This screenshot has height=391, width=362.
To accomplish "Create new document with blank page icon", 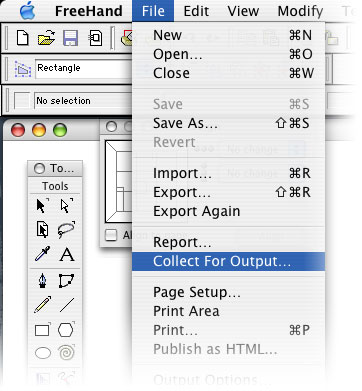I will coord(23,38).
